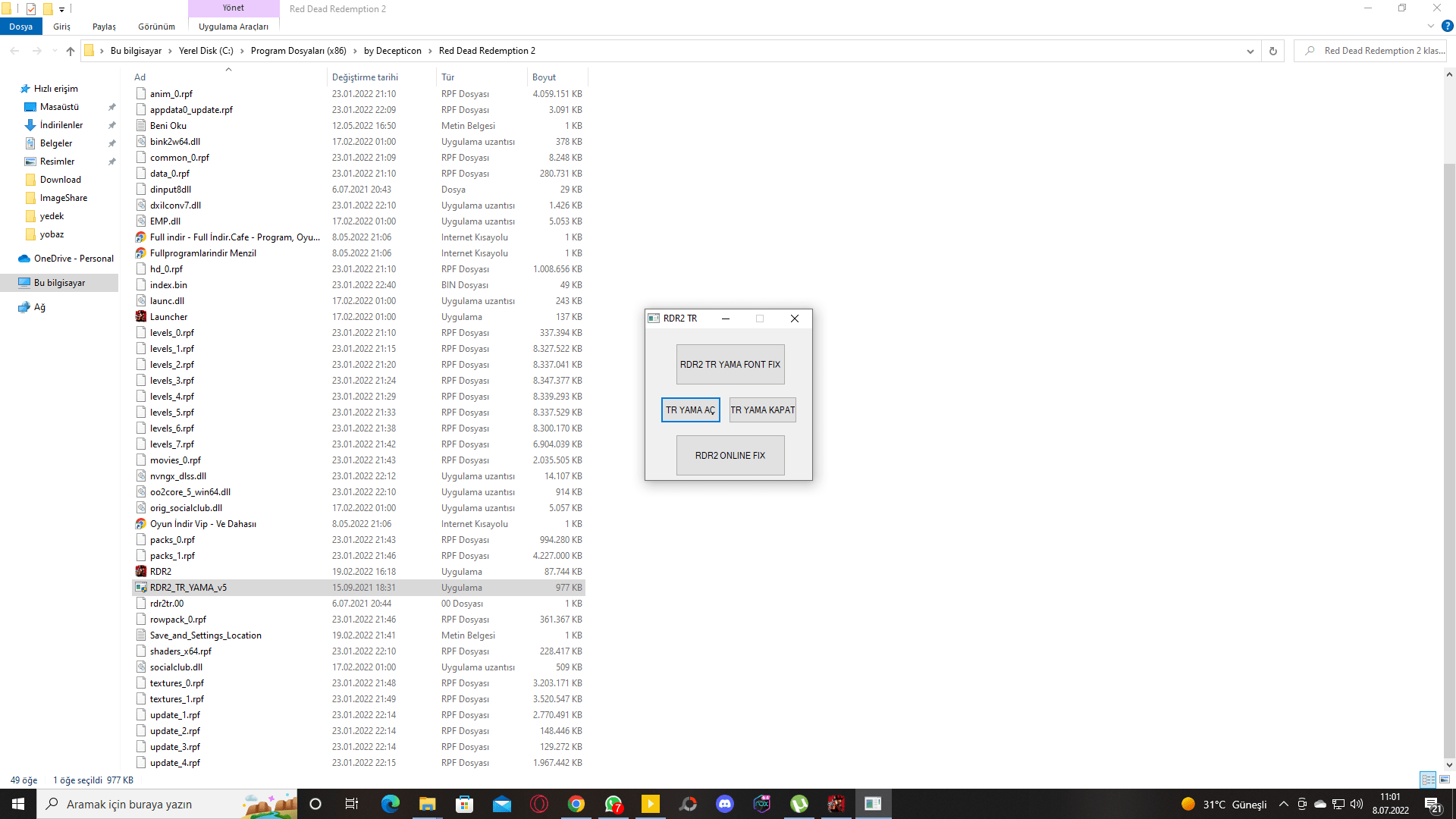Open uTorrent from the taskbar

click(x=799, y=804)
